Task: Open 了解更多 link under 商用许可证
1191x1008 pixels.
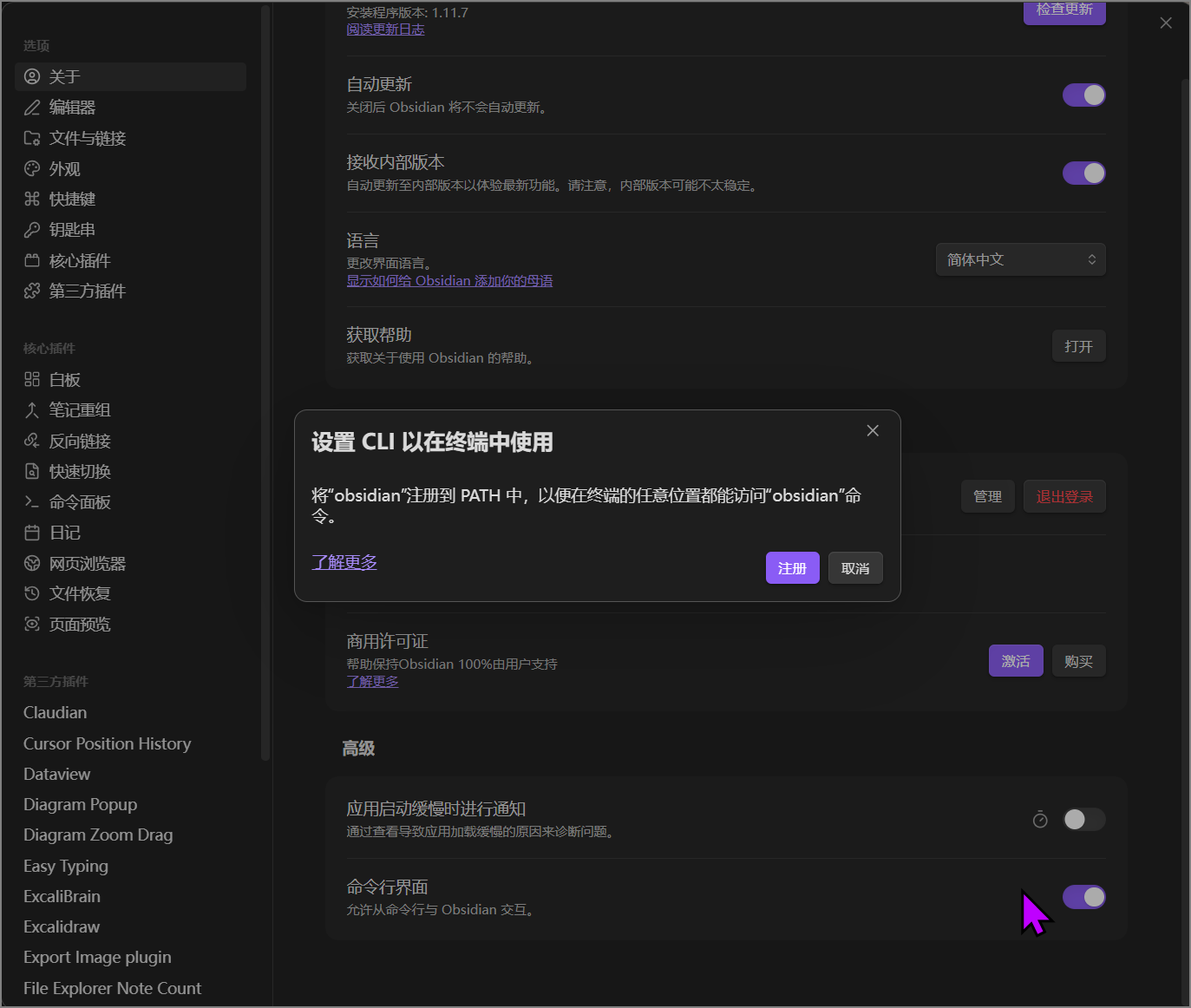Action: pyautogui.click(x=373, y=682)
